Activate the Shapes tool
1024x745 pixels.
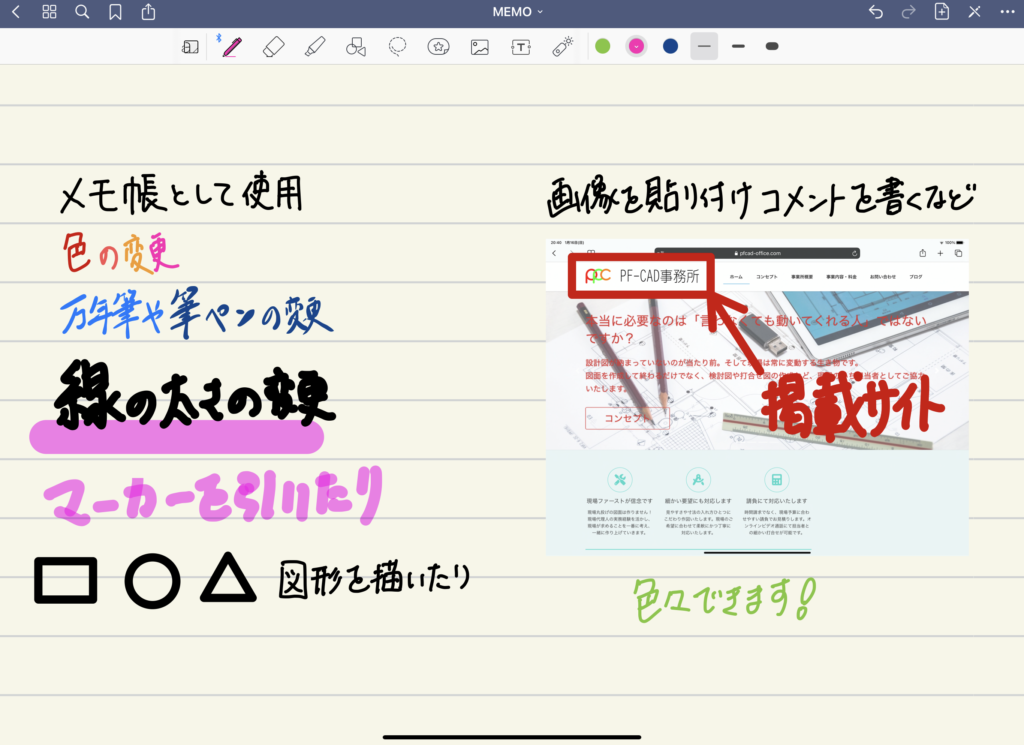[x=356, y=46]
